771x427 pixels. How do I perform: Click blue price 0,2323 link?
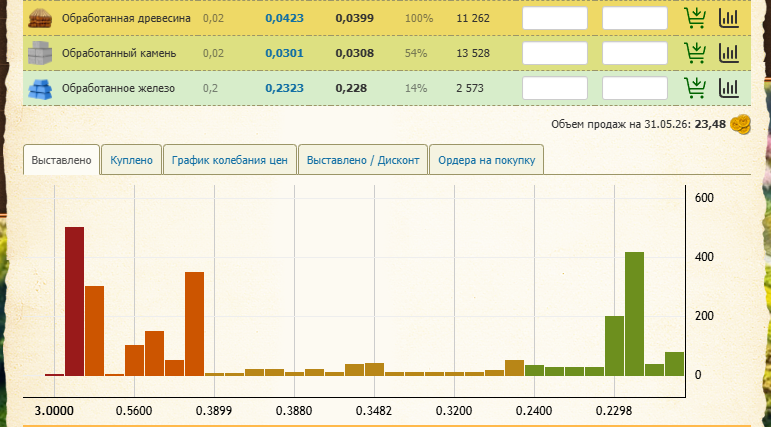[x=284, y=88]
